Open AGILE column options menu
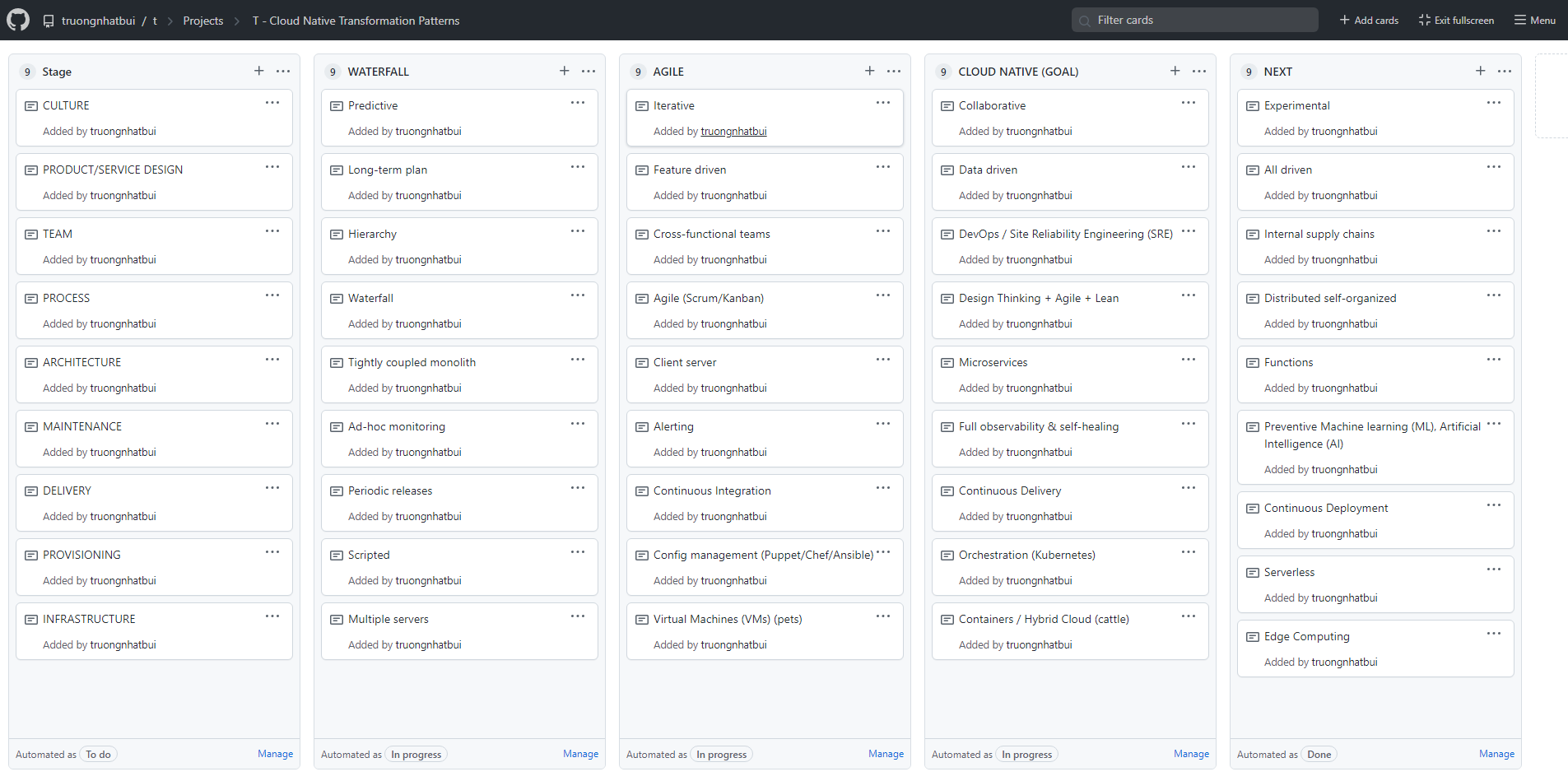This screenshot has height=781, width=1568. click(x=894, y=71)
